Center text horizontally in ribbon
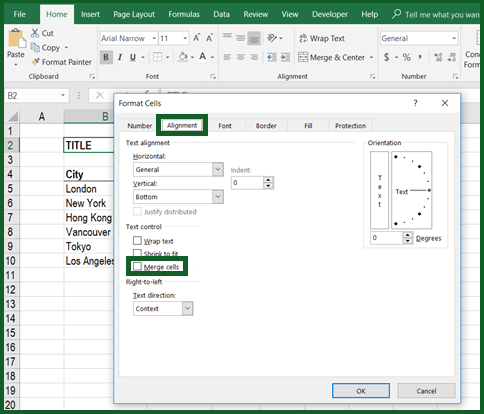The height and width of the screenshot is (414, 484). [x=241, y=57]
